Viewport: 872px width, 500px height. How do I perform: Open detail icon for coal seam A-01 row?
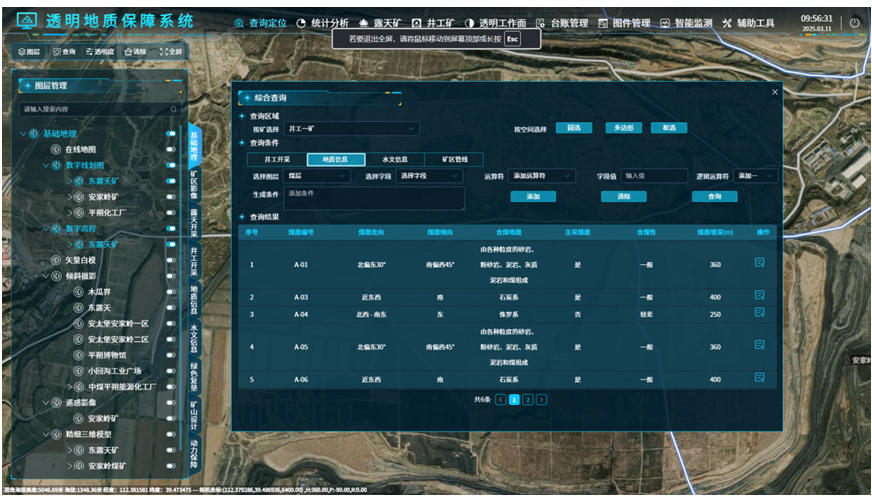pos(760,263)
